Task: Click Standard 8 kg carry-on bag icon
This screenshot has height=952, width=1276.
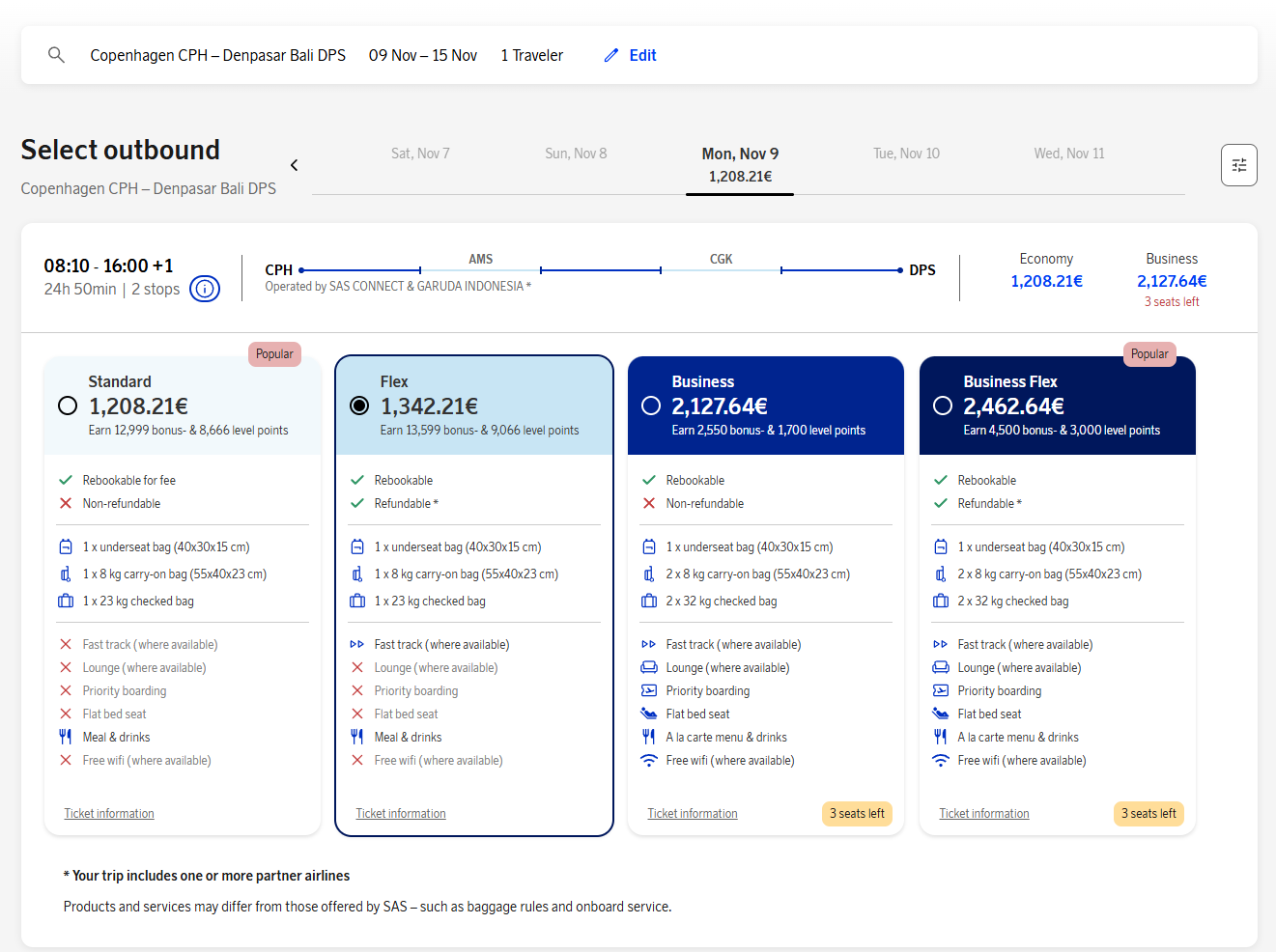Action: tap(66, 574)
